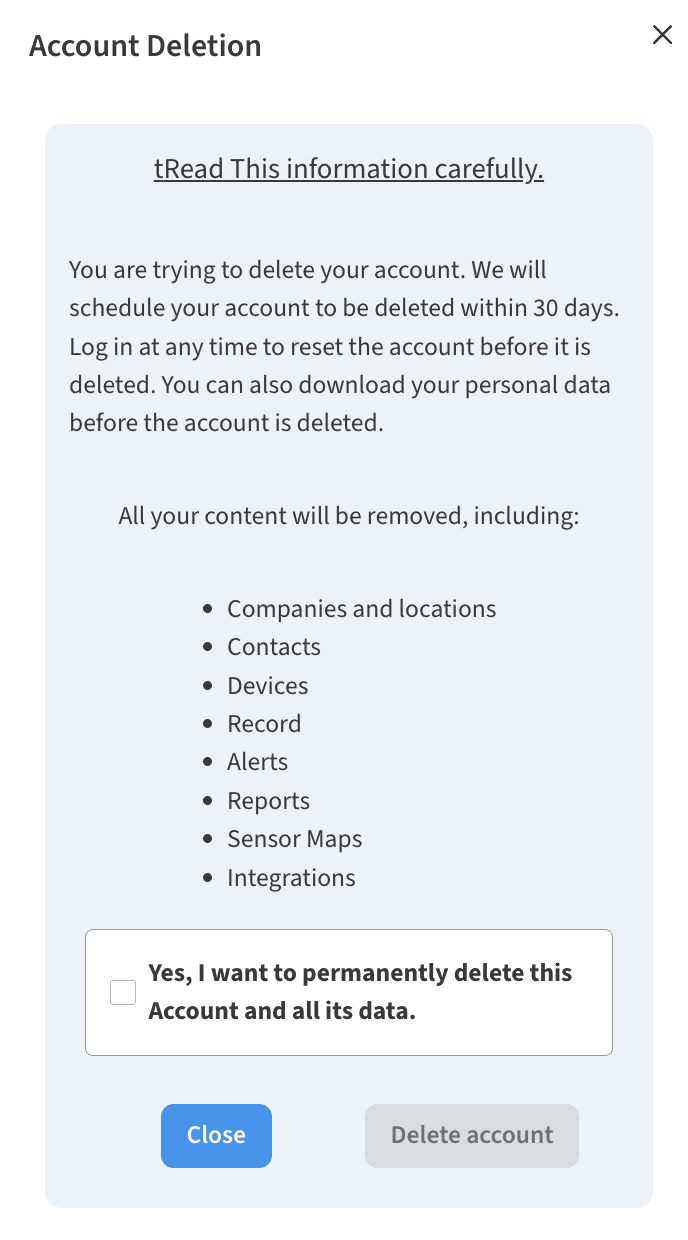Select the Contacts list item
The width and height of the screenshot is (688, 1240).
tap(274, 647)
